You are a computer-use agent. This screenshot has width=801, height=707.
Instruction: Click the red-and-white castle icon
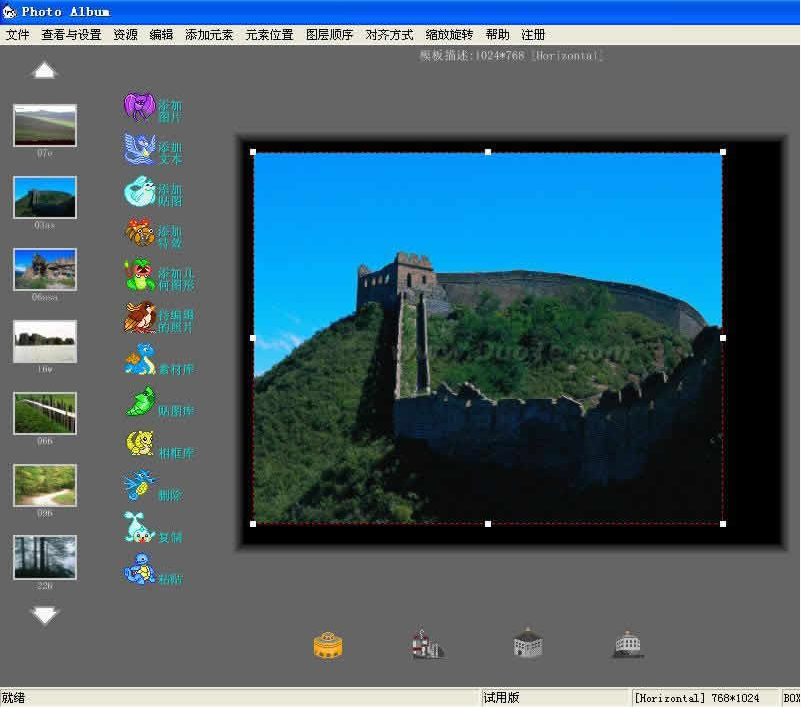pos(427,644)
